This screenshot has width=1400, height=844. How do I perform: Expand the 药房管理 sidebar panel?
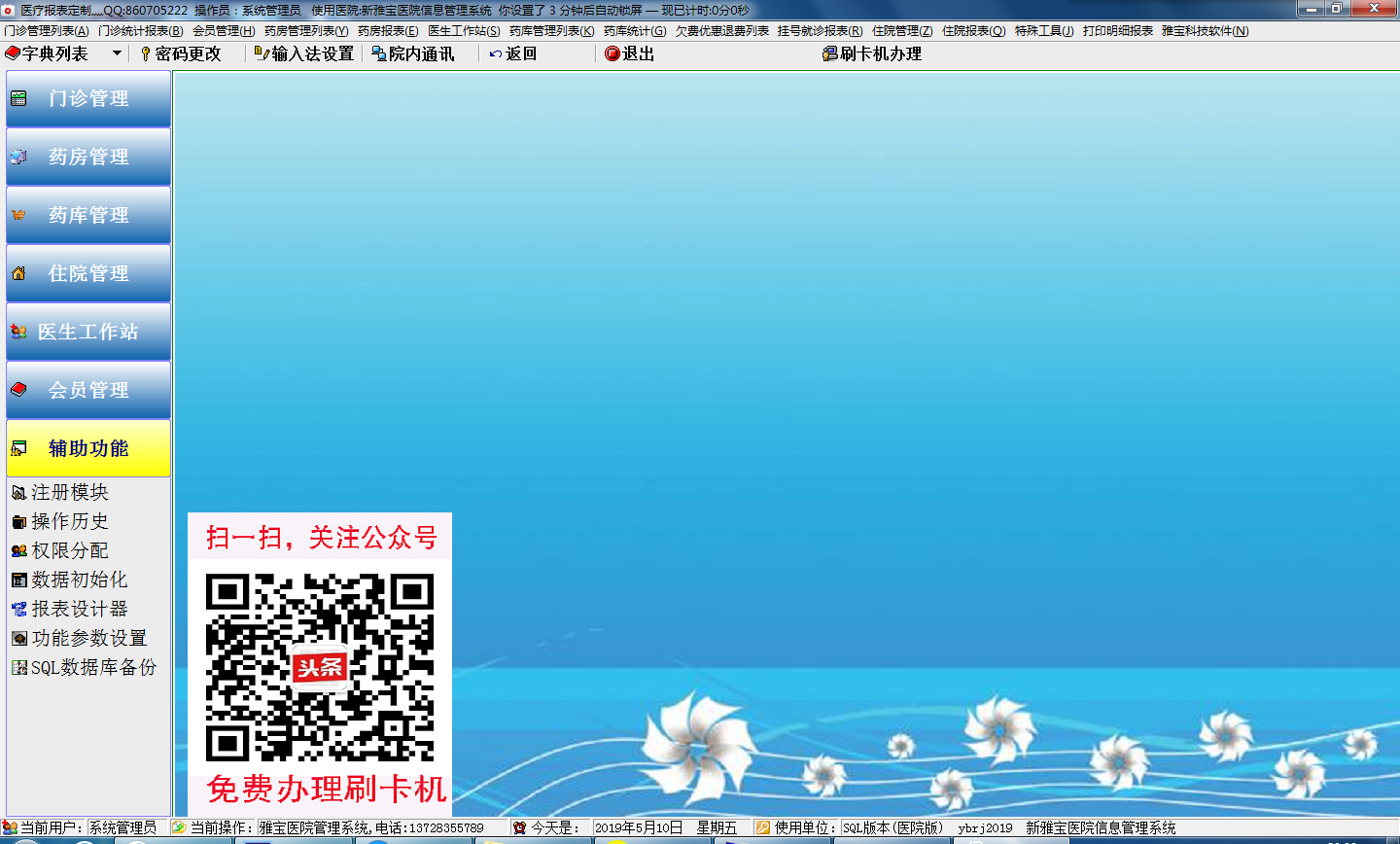88,157
